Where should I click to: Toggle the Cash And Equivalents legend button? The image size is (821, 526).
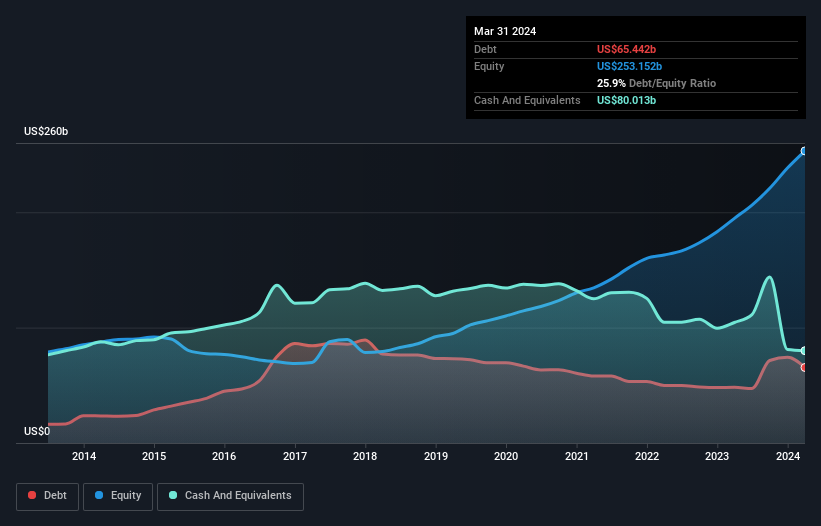[x=230, y=496]
